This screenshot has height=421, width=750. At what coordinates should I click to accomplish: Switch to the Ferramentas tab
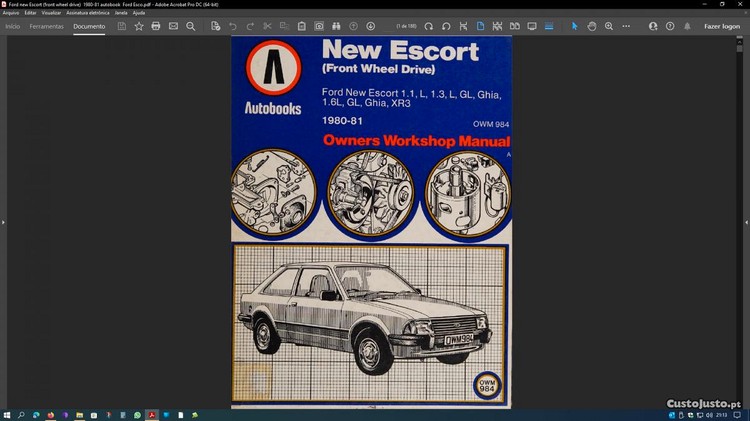click(x=47, y=26)
